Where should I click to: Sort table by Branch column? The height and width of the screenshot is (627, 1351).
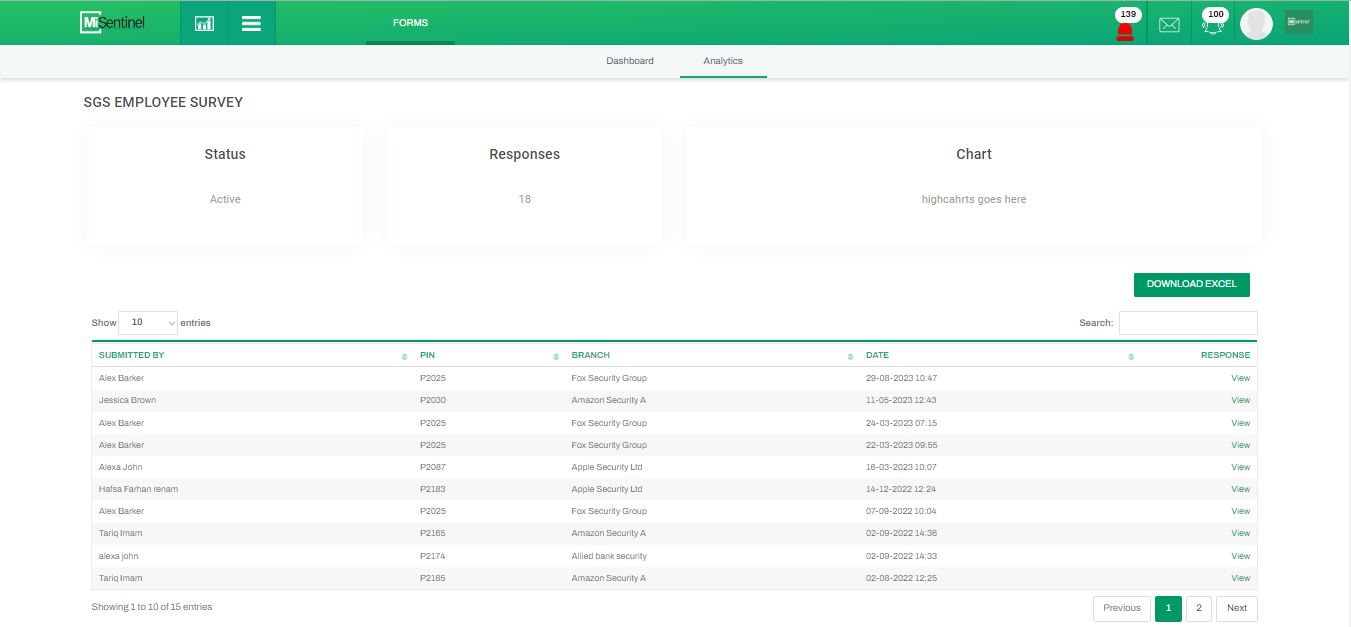710,355
